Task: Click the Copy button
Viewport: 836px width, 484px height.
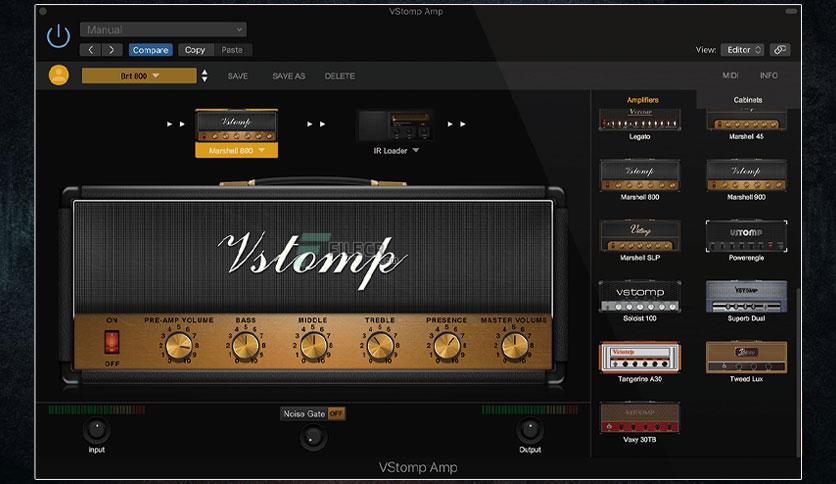Action: pyautogui.click(x=195, y=50)
